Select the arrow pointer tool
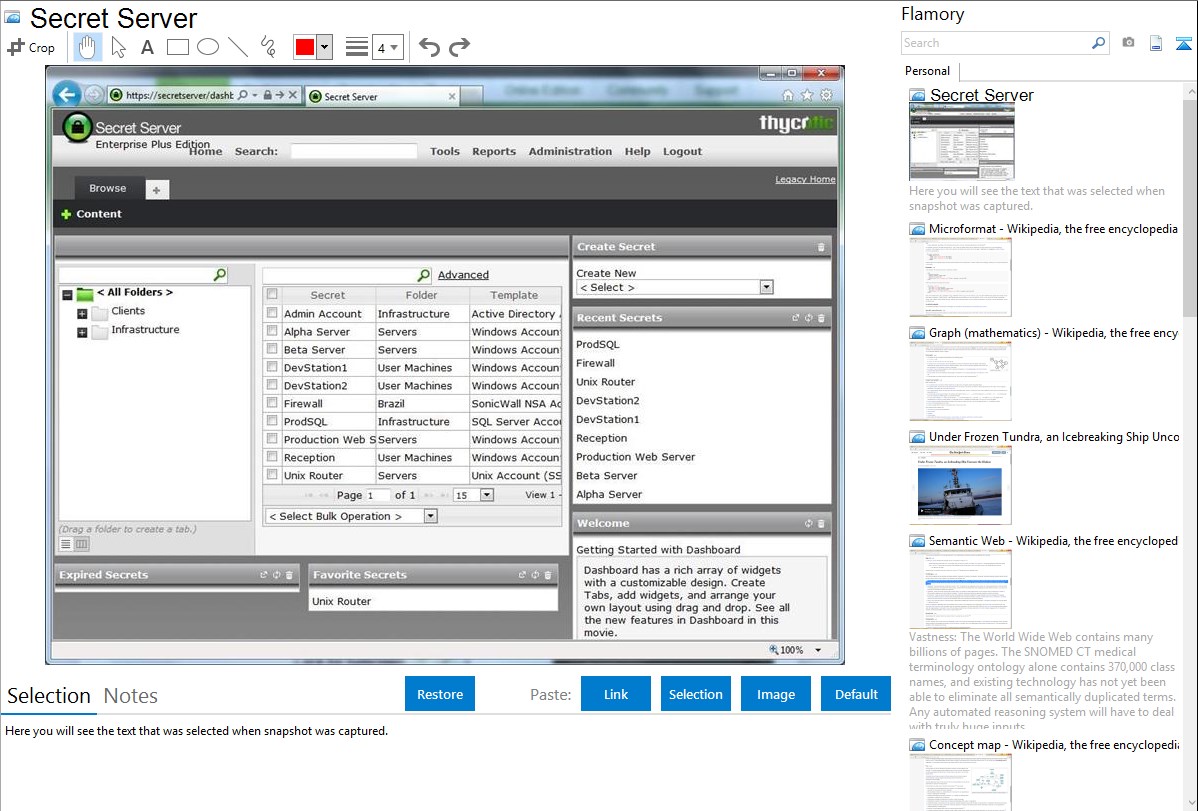Screen dimensions: 1198x811 [x=118, y=47]
